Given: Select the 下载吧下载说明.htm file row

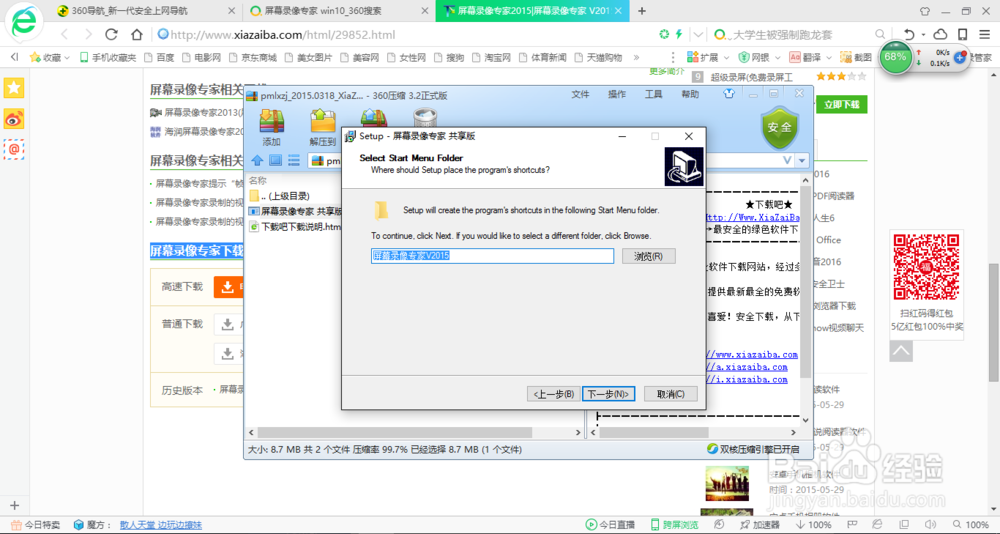Looking at the screenshot, I should pyautogui.click(x=296, y=226).
